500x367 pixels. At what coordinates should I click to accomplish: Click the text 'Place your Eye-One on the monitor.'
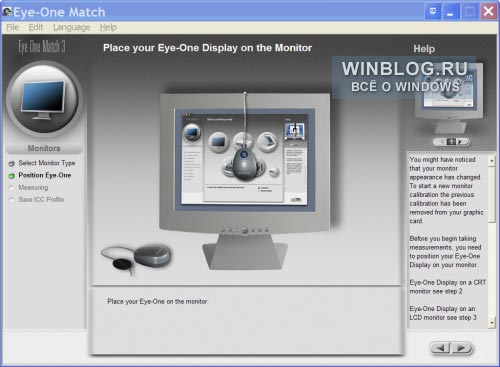158,301
